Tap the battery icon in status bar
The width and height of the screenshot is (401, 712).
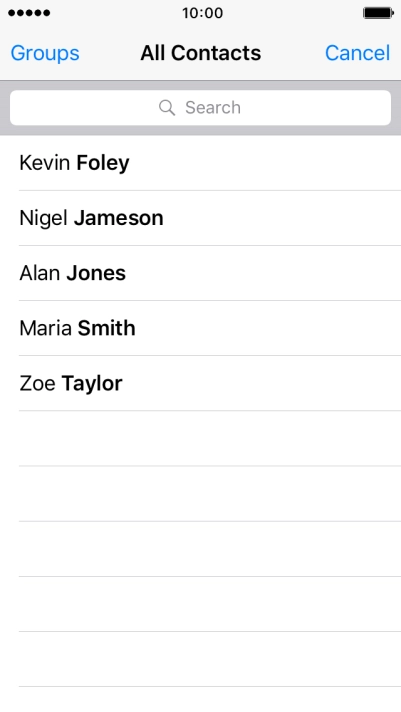click(378, 13)
